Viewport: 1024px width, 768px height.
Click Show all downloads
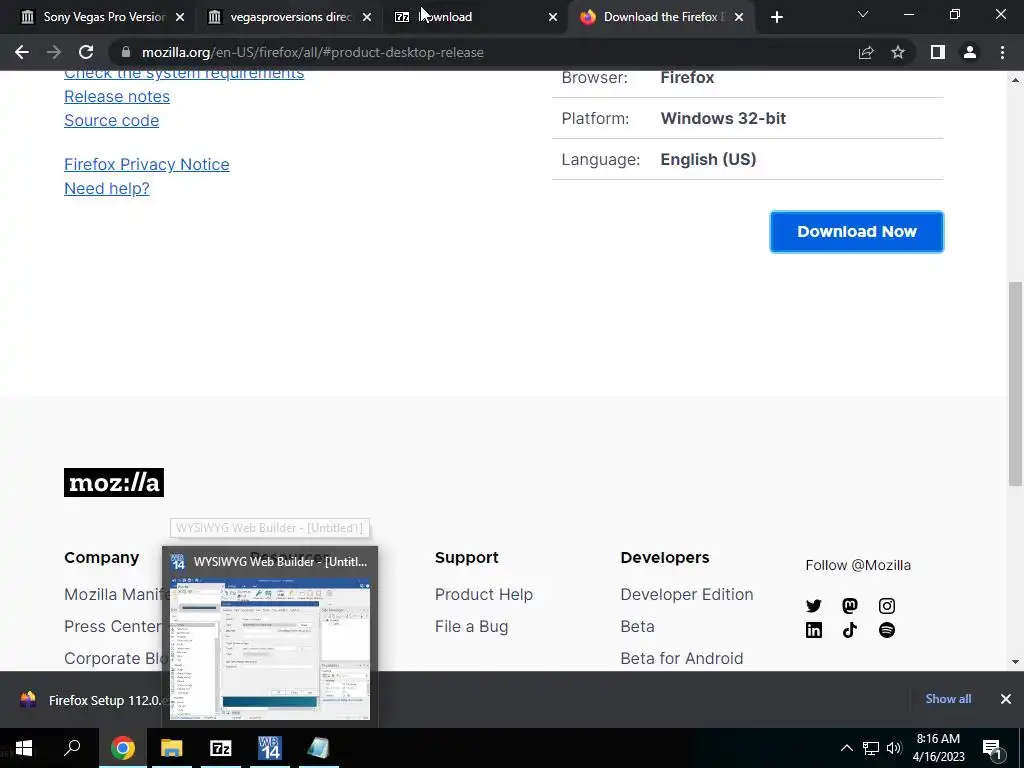[948, 699]
